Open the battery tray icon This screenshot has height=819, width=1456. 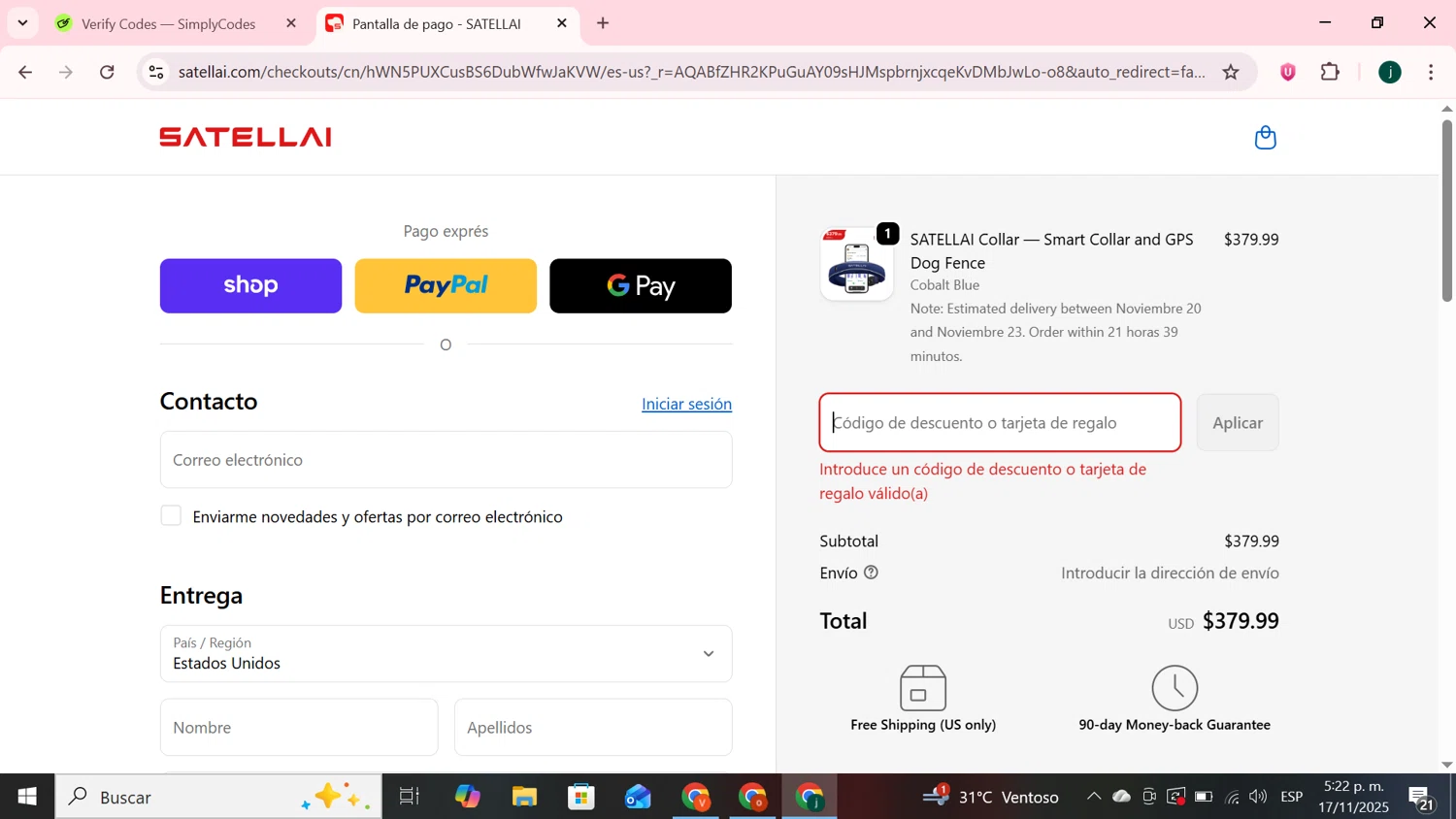1204,797
